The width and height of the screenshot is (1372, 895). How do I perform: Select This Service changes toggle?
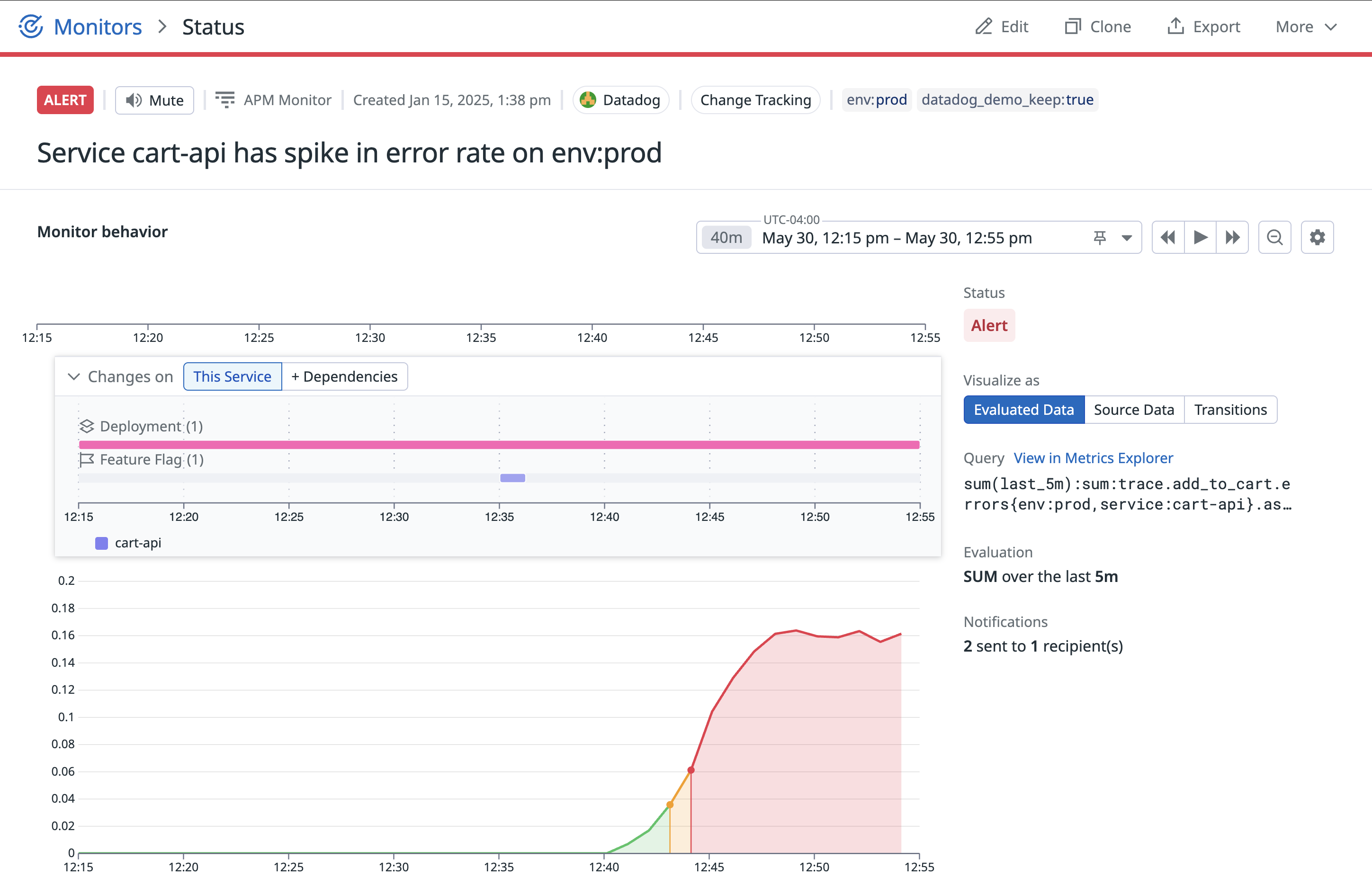(233, 376)
